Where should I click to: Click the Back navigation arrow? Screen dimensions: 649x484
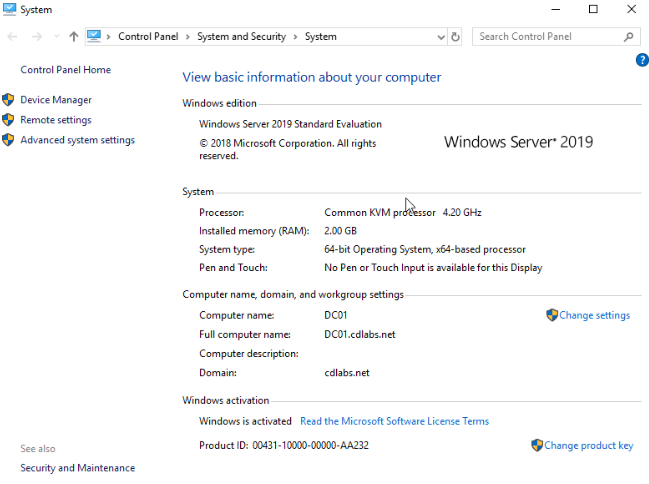pos(12,37)
